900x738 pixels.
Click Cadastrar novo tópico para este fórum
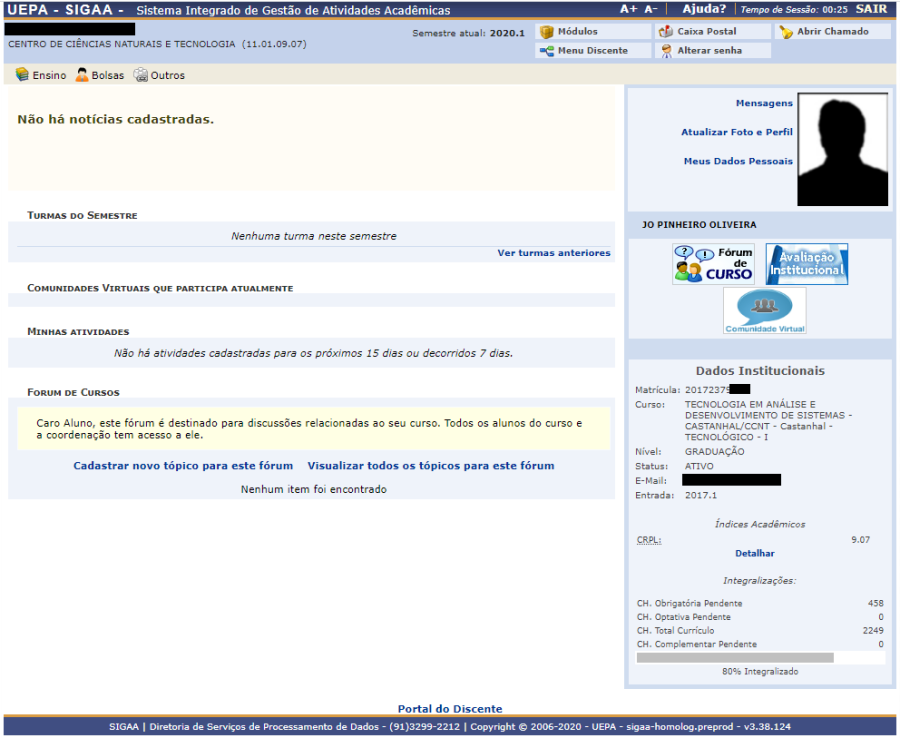click(183, 466)
